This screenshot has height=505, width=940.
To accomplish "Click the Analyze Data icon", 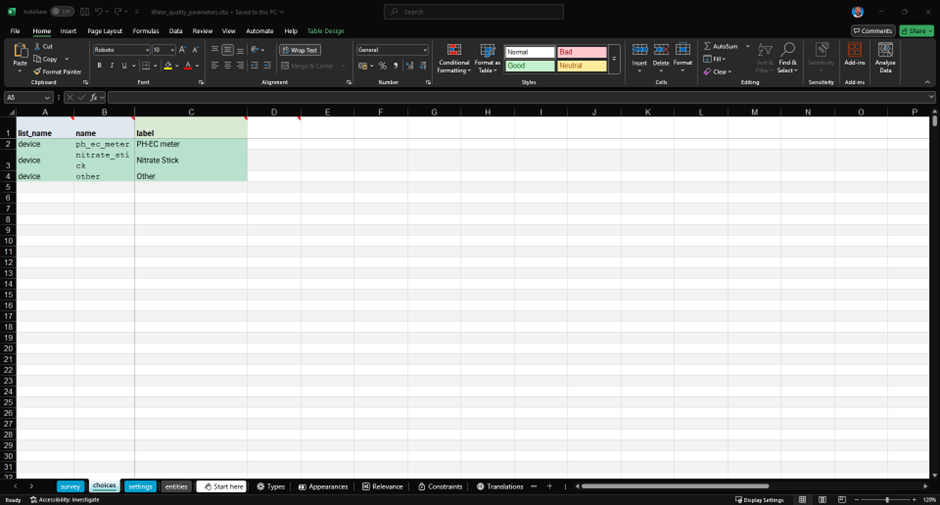I will point(885,57).
